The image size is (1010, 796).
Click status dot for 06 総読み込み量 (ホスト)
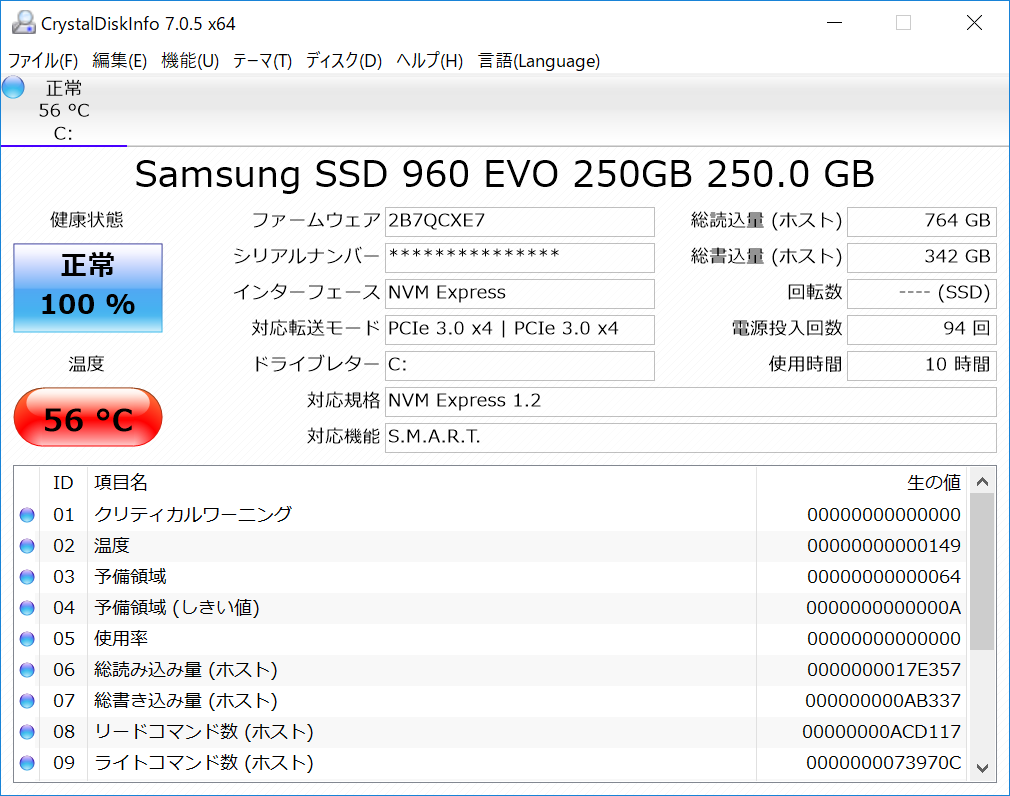point(27,670)
